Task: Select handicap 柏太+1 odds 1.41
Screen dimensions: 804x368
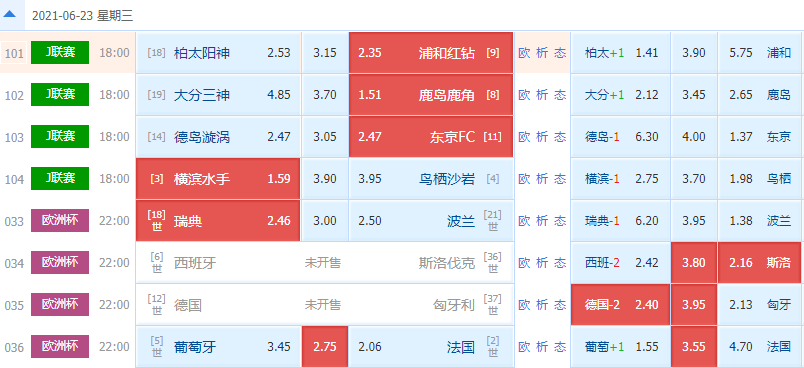Action: click(620, 53)
